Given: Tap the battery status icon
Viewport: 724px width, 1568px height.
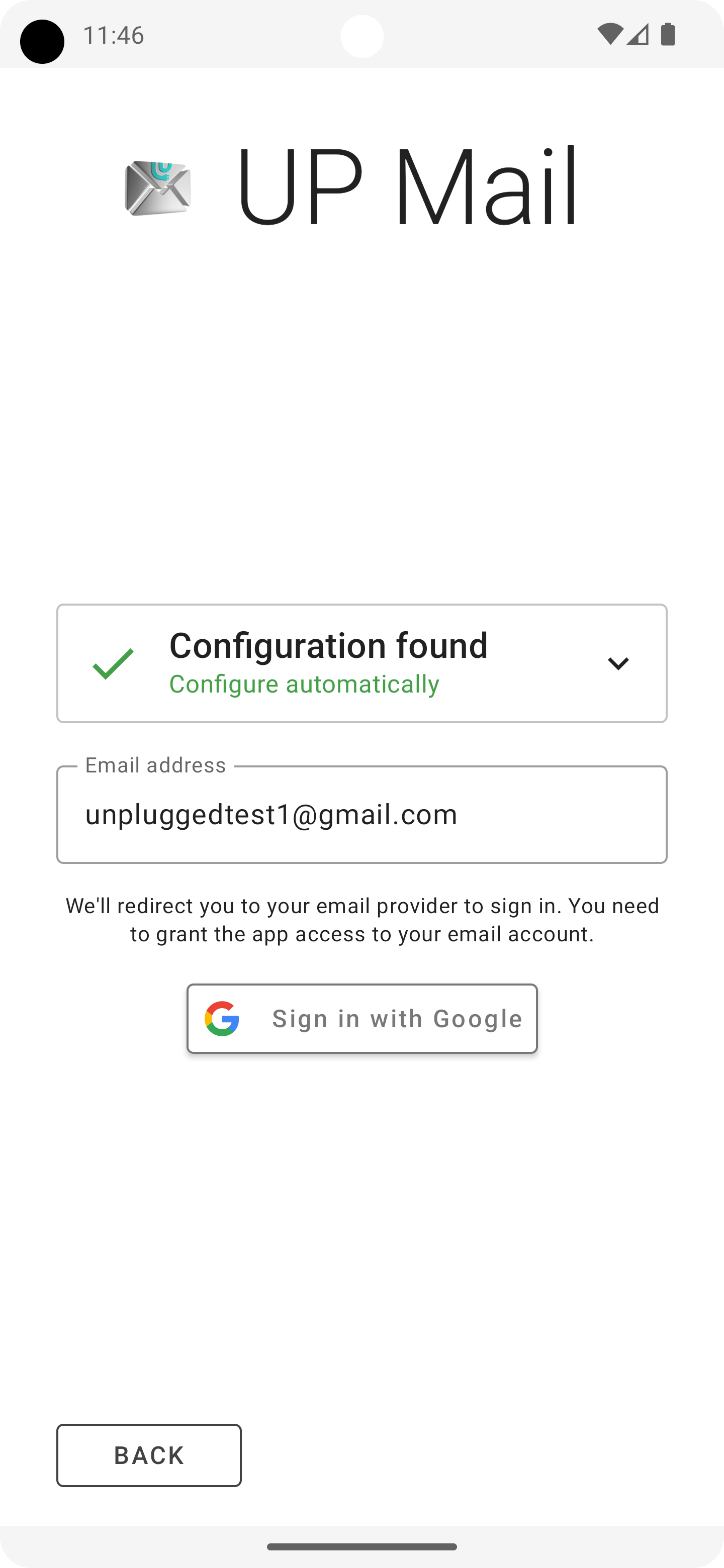Looking at the screenshot, I should click(668, 35).
